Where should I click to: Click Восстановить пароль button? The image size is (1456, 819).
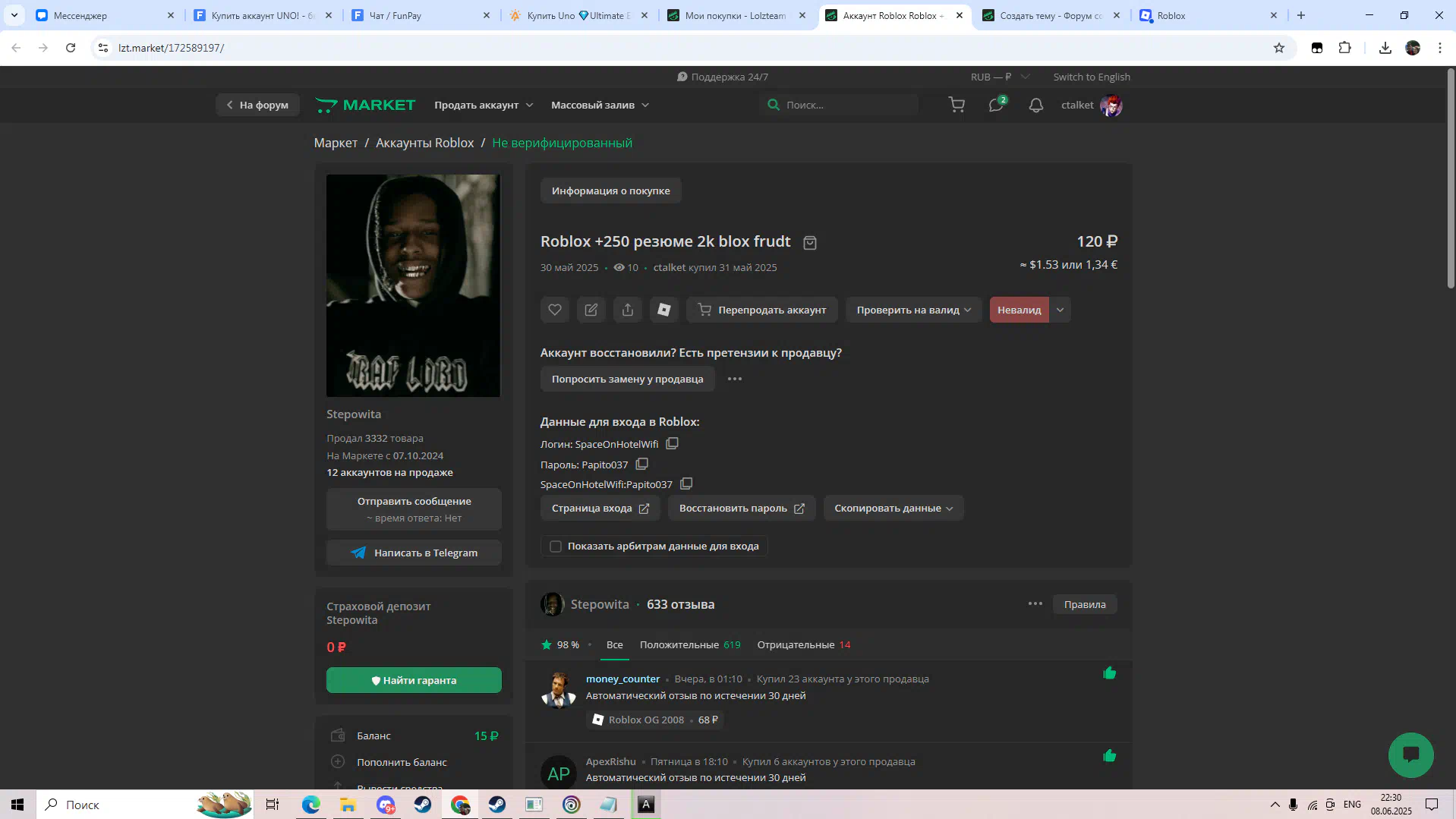click(742, 509)
